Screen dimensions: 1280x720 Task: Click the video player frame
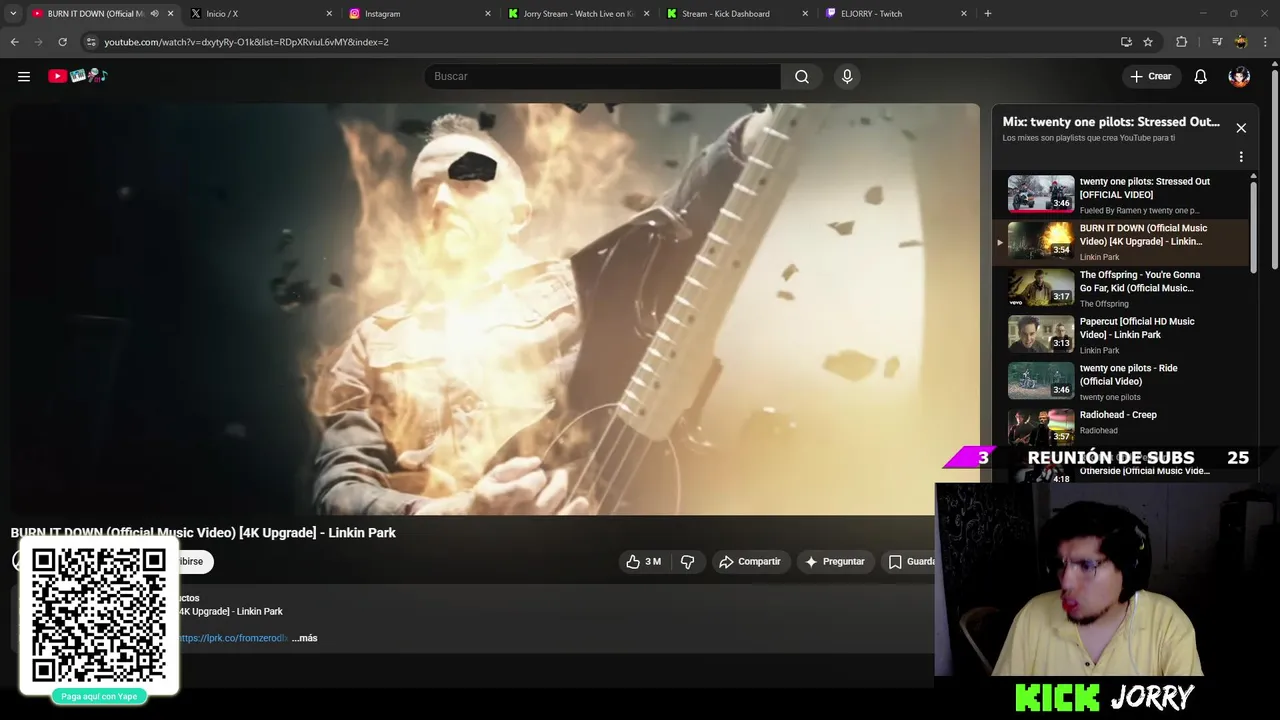[495, 309]
